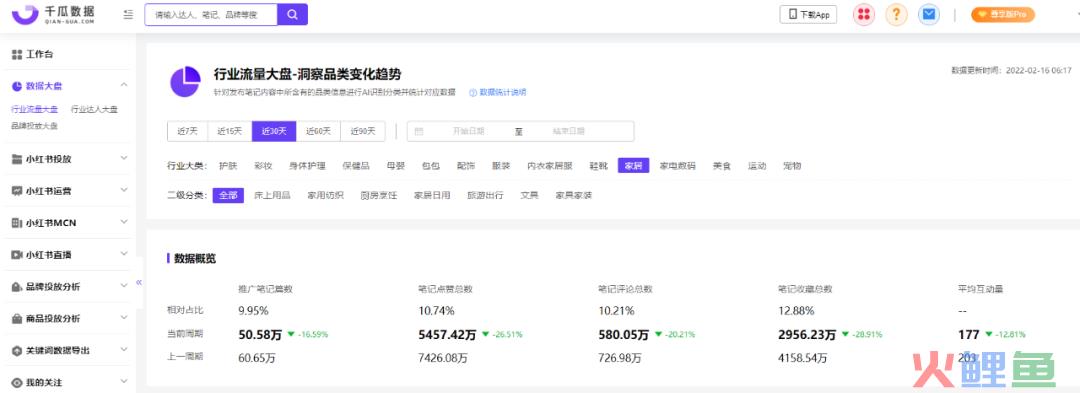The image size is (1080, 393).
Task: Click the 关键词数据导出 hexagon icon
Action: coord(17,350)
